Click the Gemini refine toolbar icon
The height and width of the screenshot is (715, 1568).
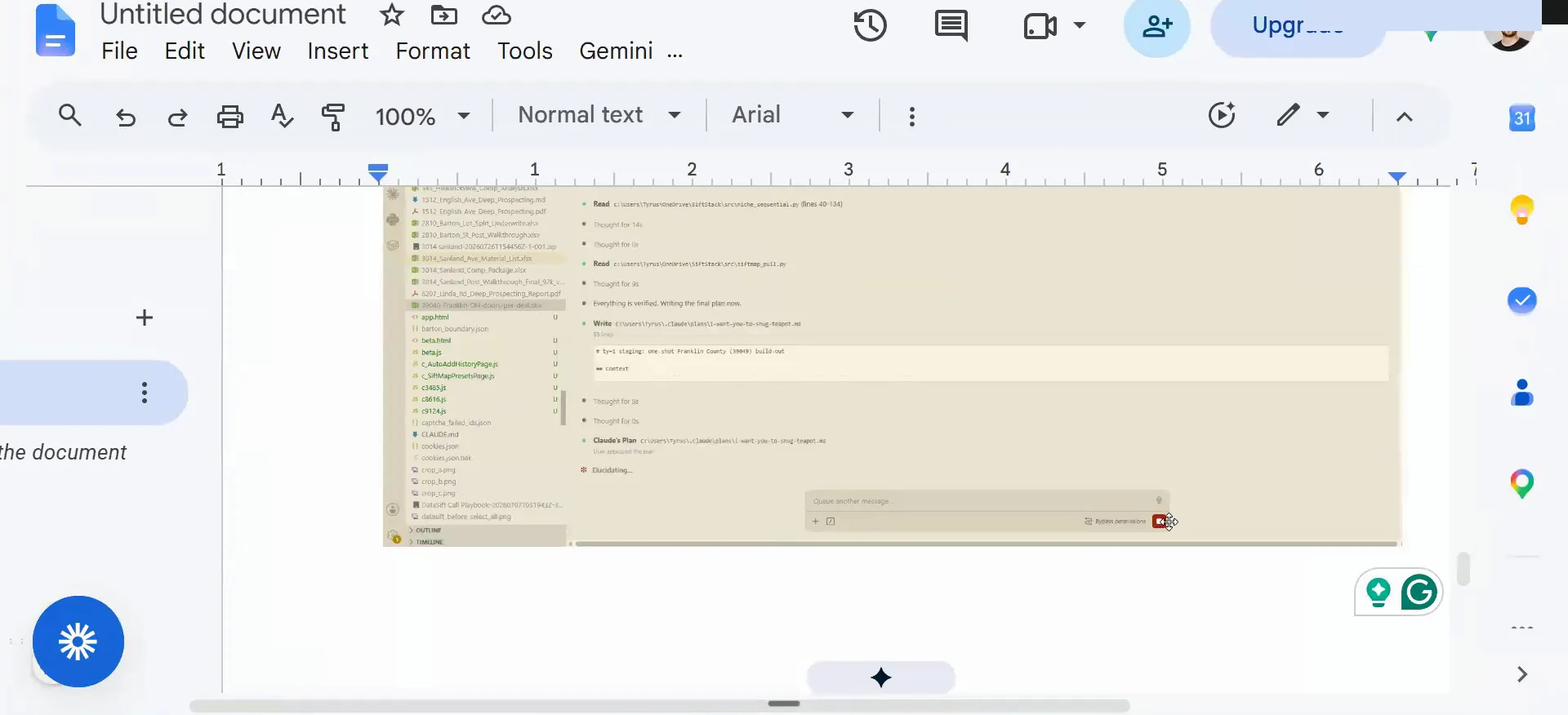(1221, 115)
